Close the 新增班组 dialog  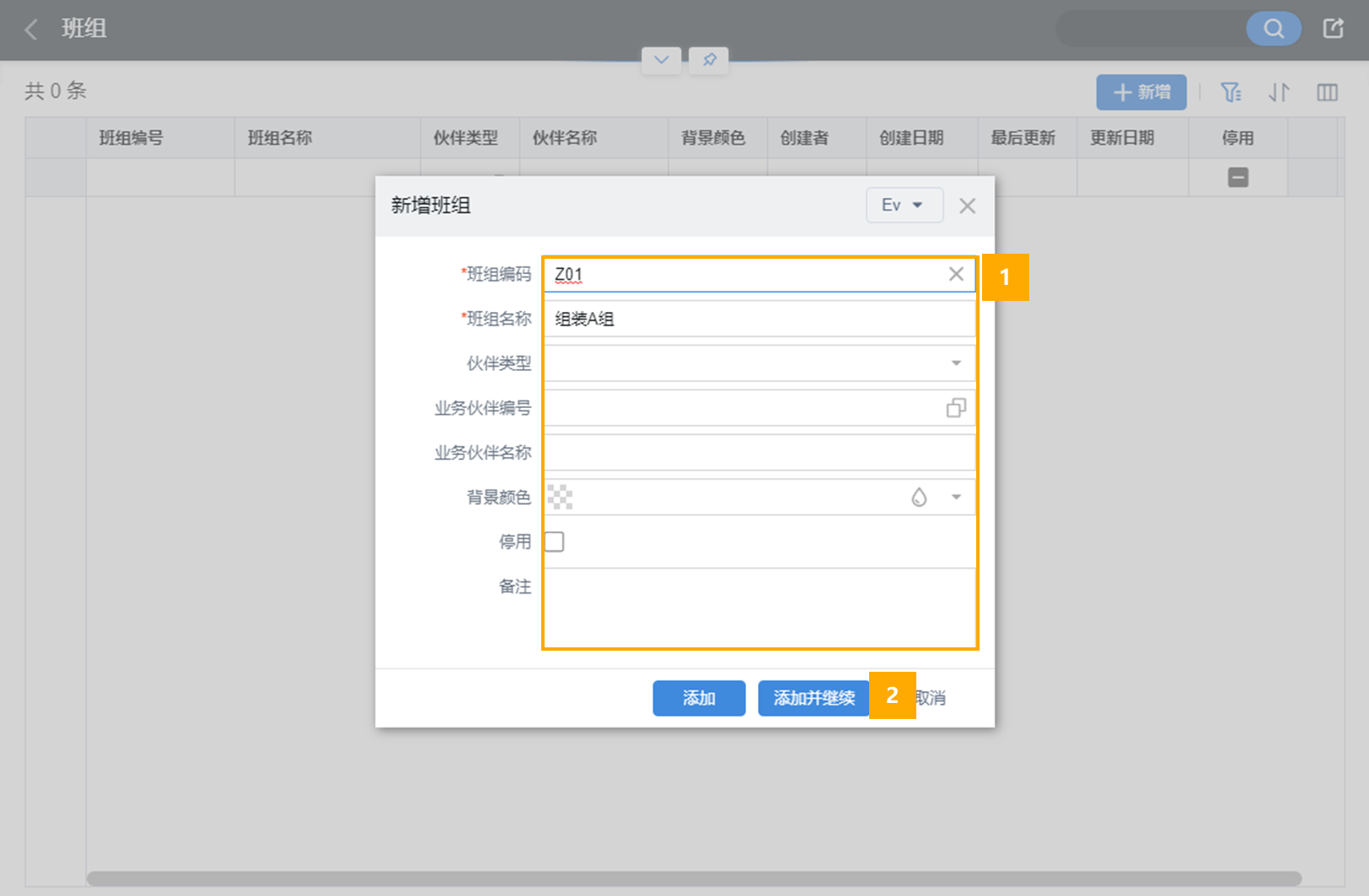click(x=967, y=206)
